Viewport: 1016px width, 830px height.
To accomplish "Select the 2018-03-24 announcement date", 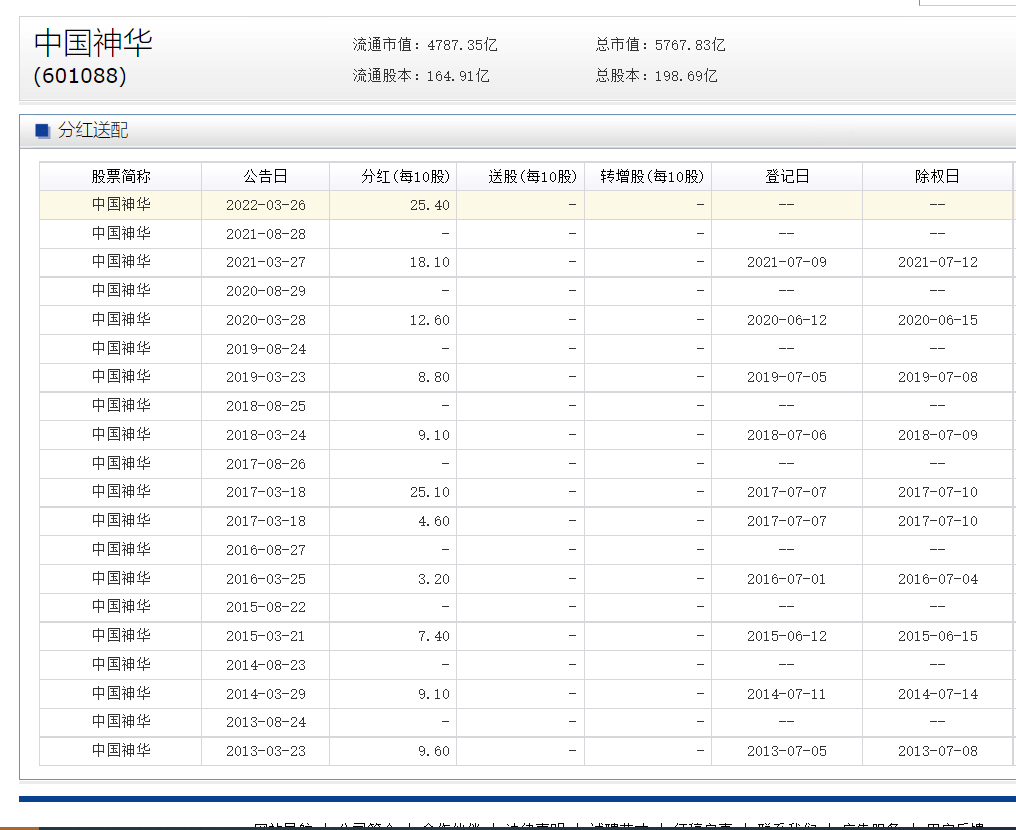I will pos(266,435).
